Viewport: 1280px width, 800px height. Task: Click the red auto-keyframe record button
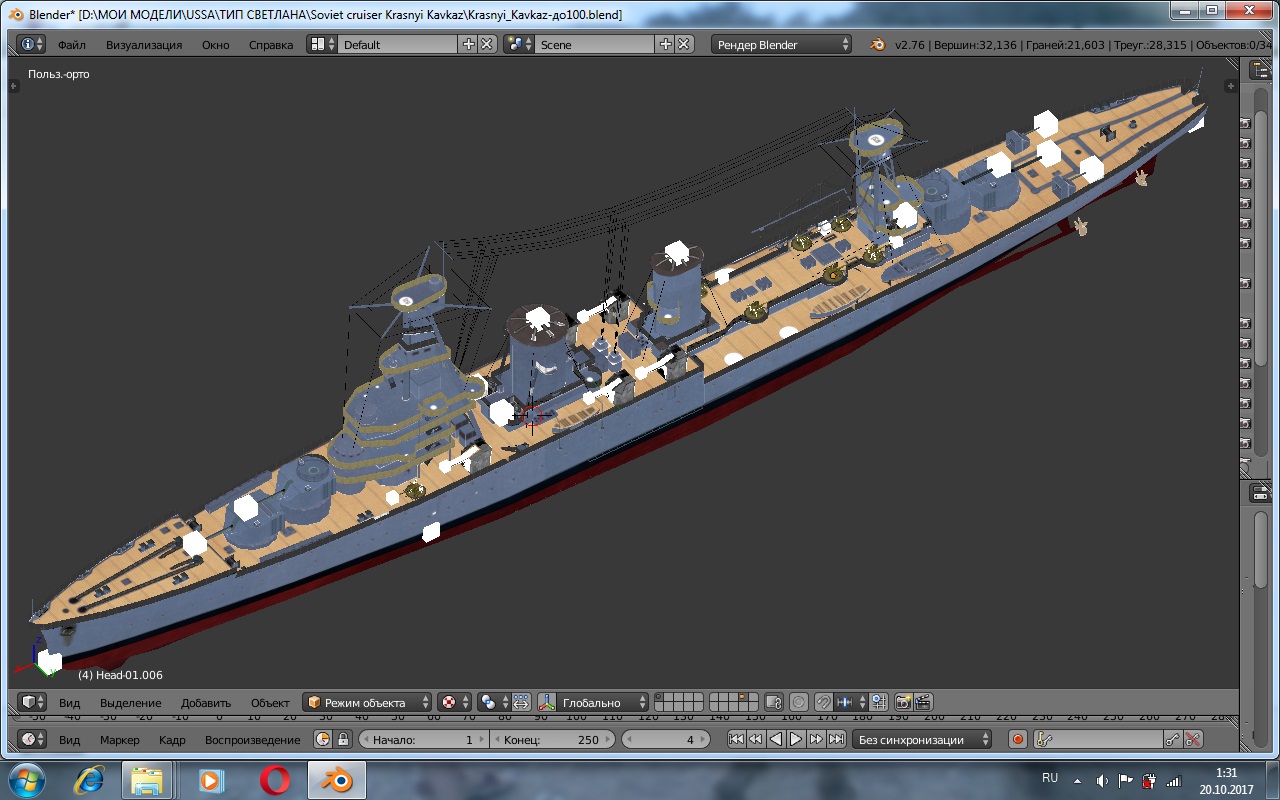1017,740
